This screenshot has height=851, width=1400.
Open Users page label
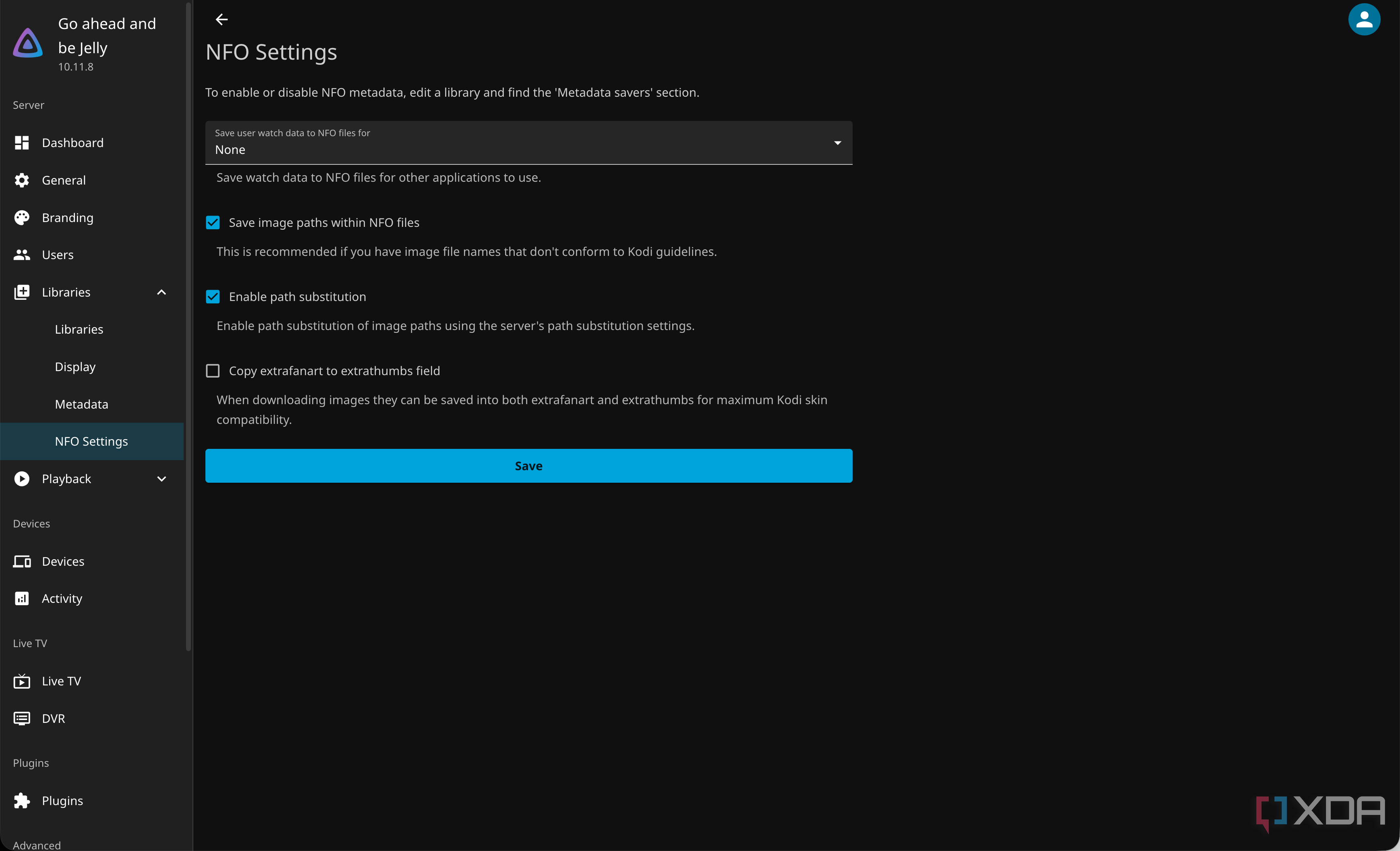57,255
